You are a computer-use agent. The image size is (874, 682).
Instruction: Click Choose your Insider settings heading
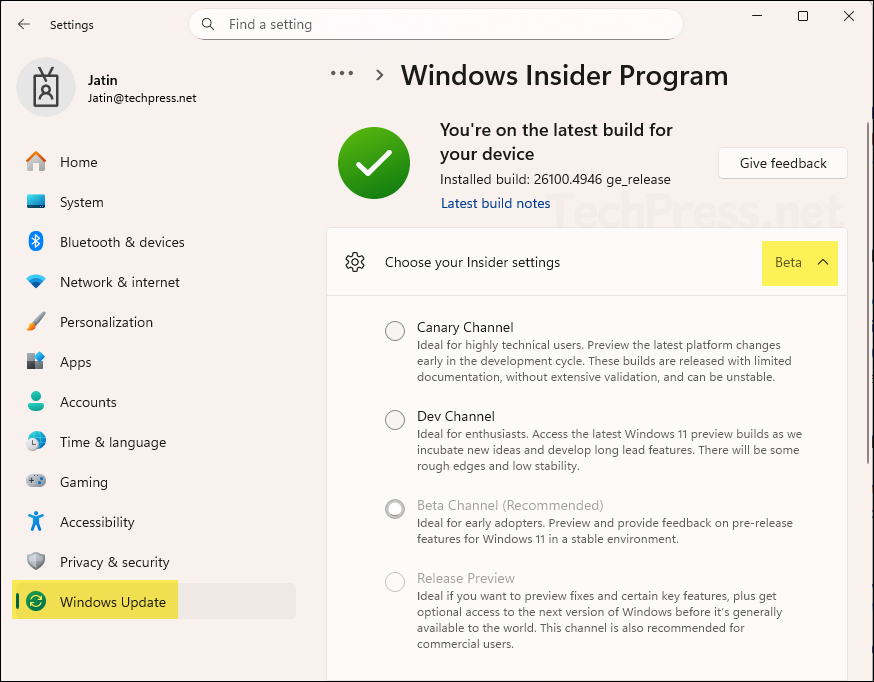[472, 262]
